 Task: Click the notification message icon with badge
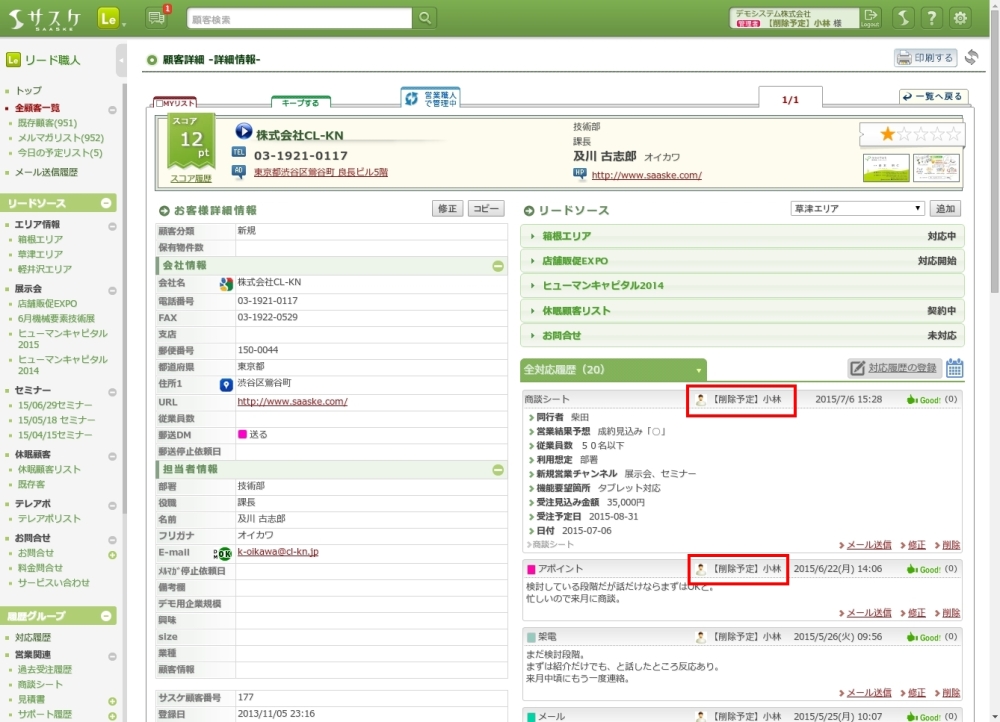[157, 18]
